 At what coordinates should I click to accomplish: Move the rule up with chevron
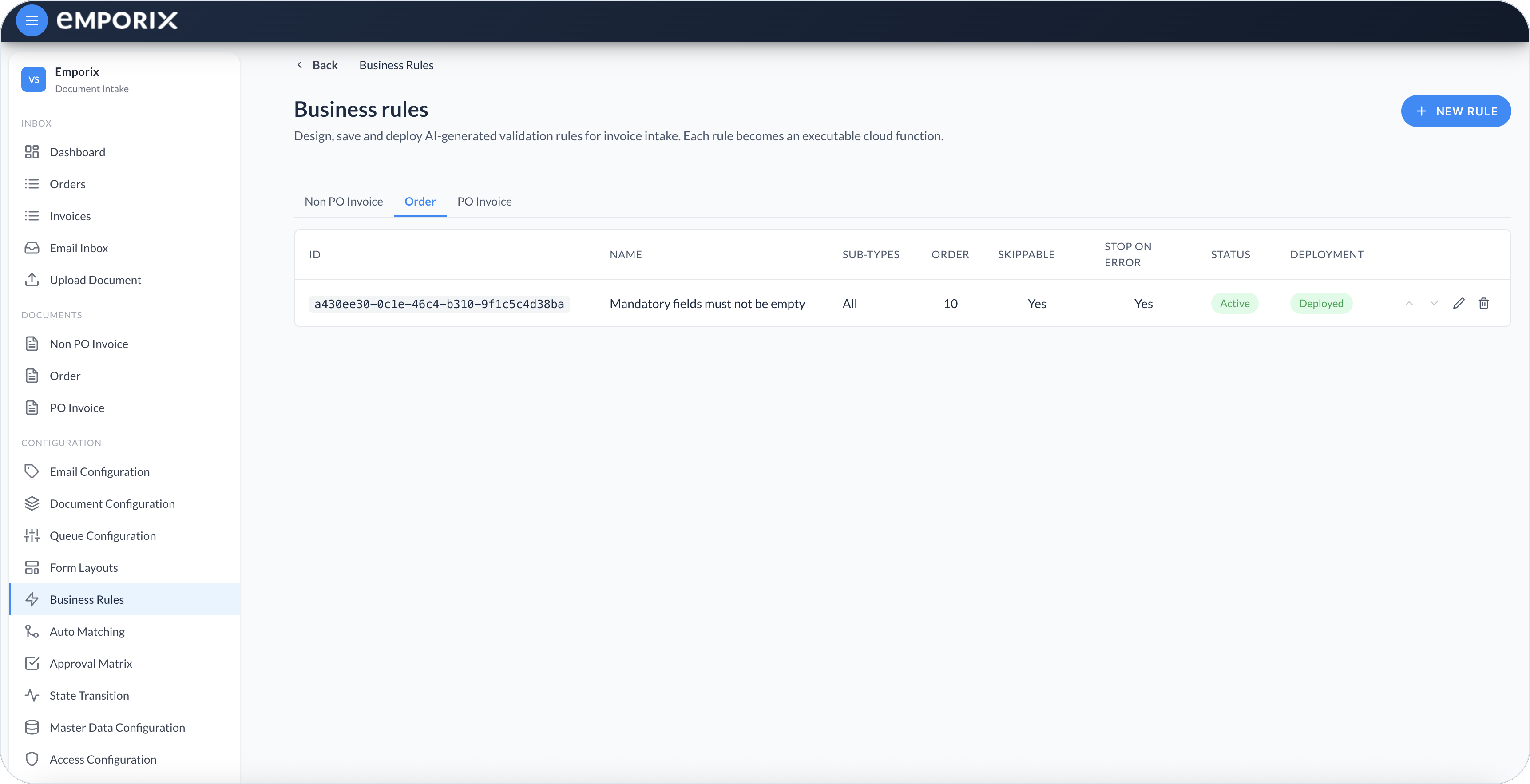coord(1409,304)
